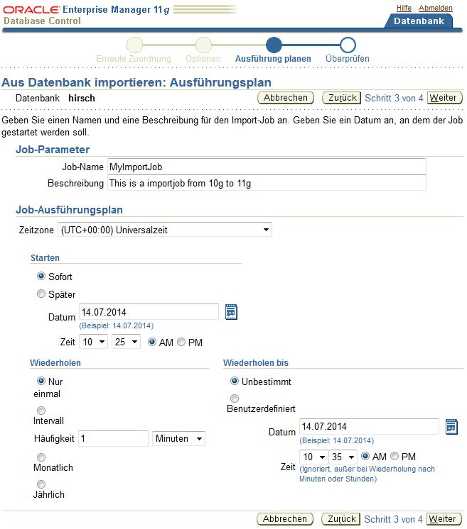Open the repeat-until minute dropdown showing 35
The image size is (467, 529).
click(x=342, y=457)
